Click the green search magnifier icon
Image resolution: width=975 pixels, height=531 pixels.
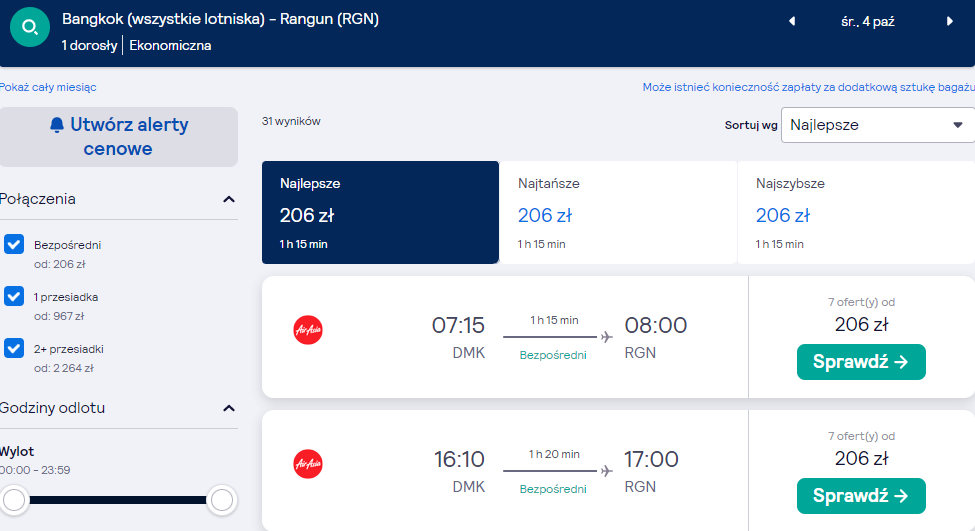click(x=30, y=27)
